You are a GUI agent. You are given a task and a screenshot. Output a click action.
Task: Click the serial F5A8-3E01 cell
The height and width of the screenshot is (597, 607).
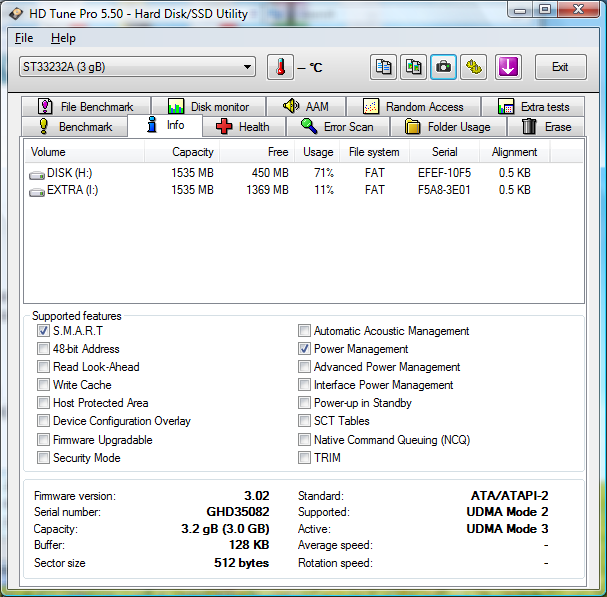coord(444,190)
